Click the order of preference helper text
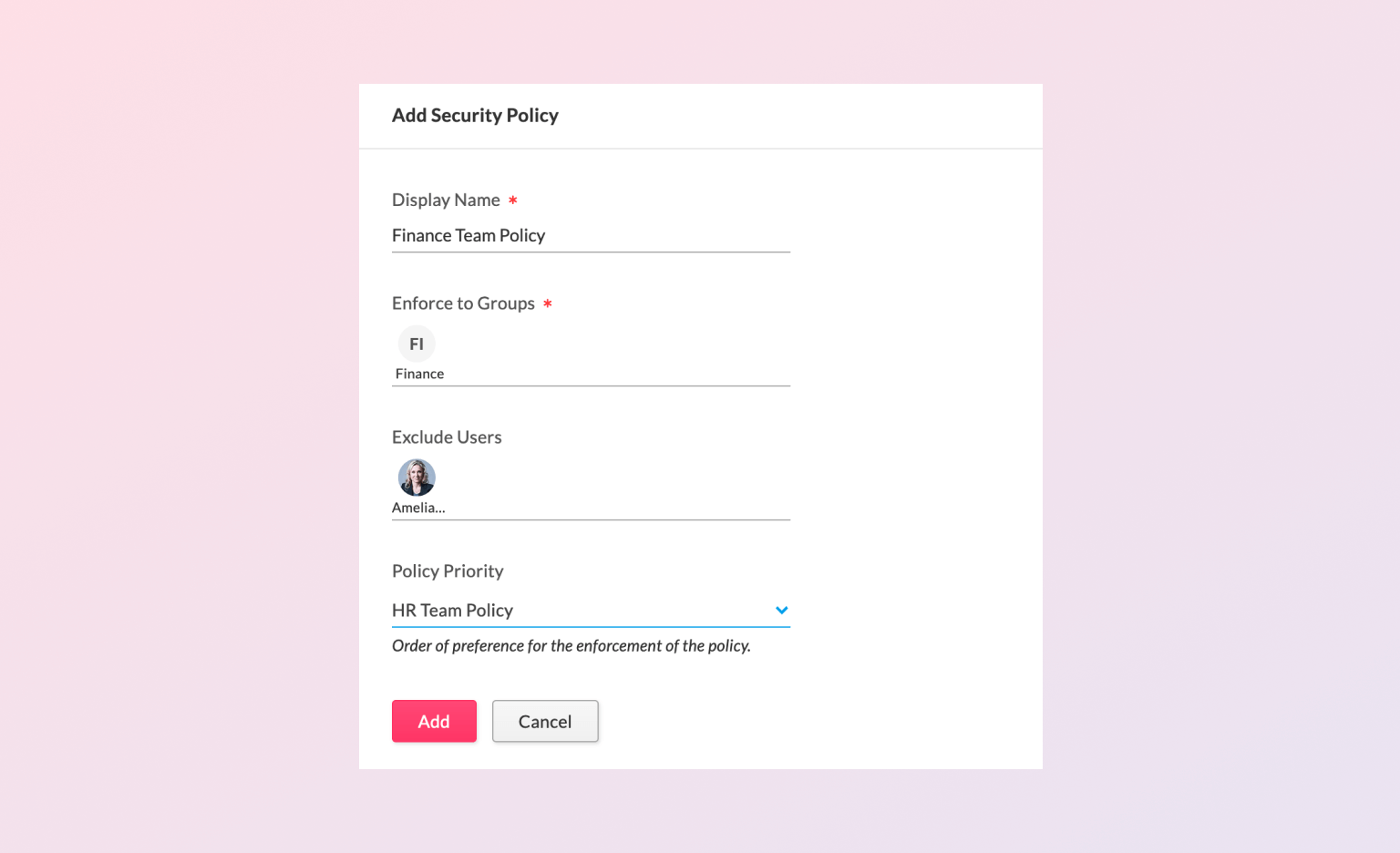Screen dimensions: 1400x853 [x=571, y=646]
